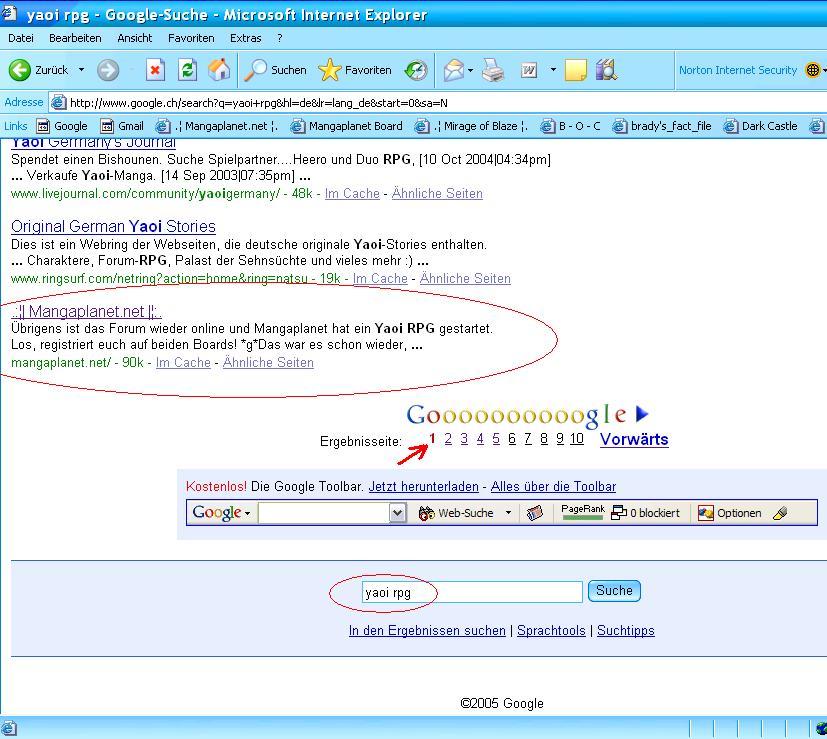Go to results page 2
Screen dimensions: 827x739
(x=448, y=439)
